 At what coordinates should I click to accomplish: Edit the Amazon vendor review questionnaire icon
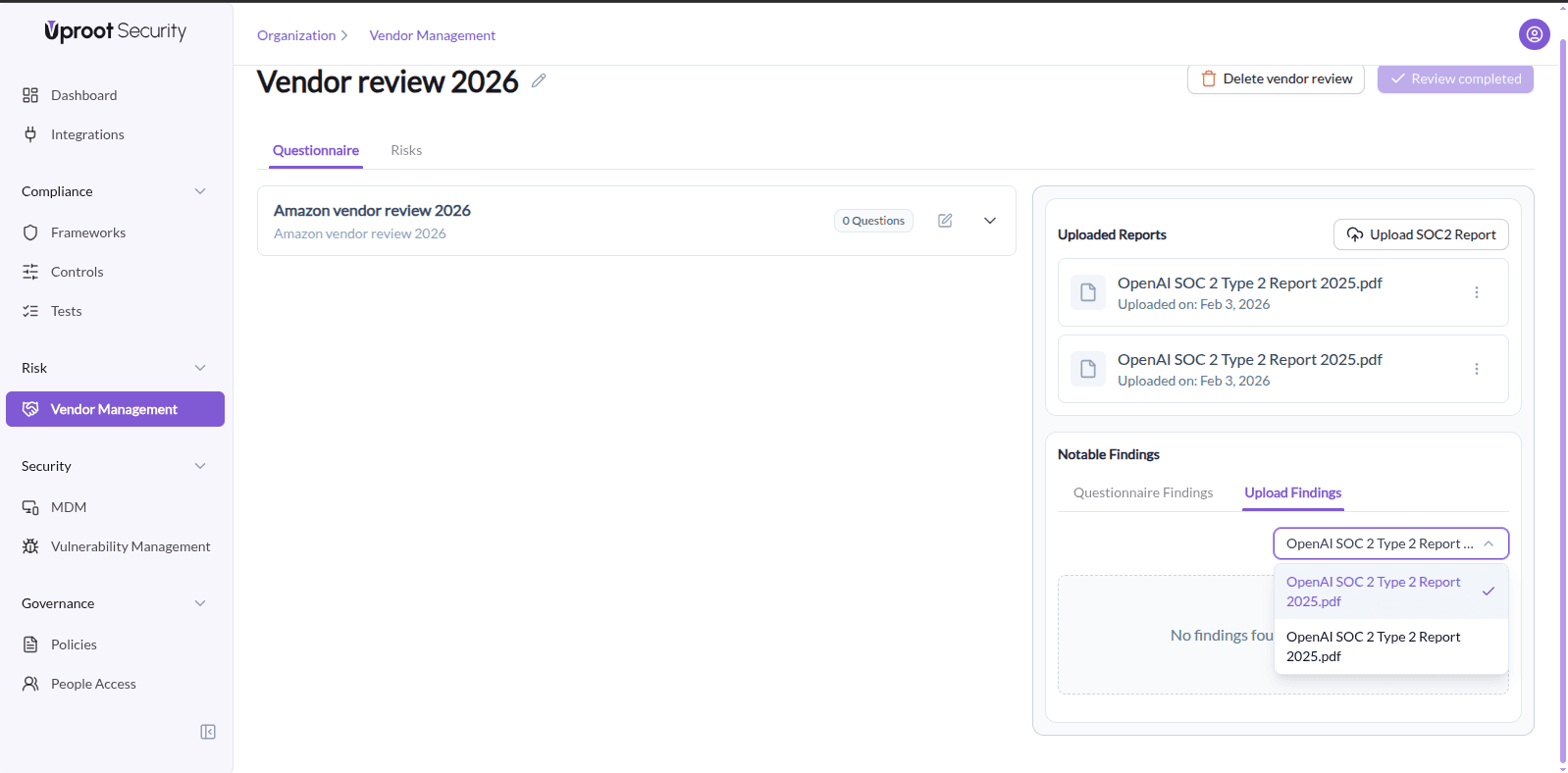945,221
